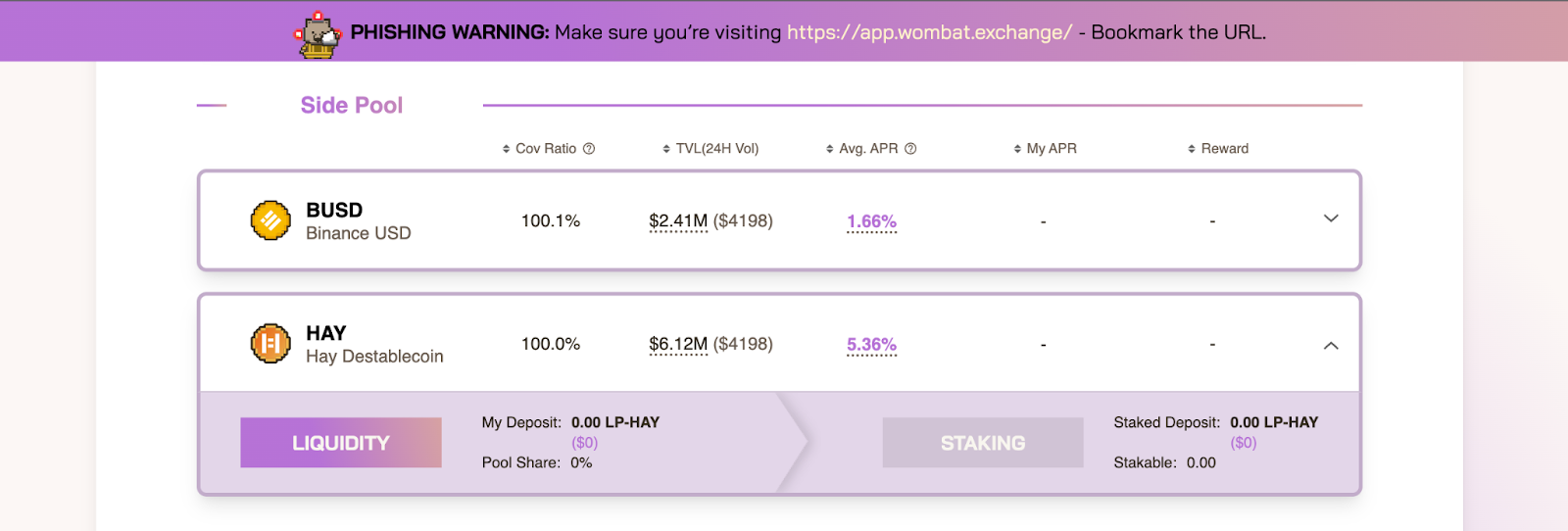This screenshot has height=531, width=1568.
Task: Sort pools by Reward arrow icon
Action: pos(1192,149)
